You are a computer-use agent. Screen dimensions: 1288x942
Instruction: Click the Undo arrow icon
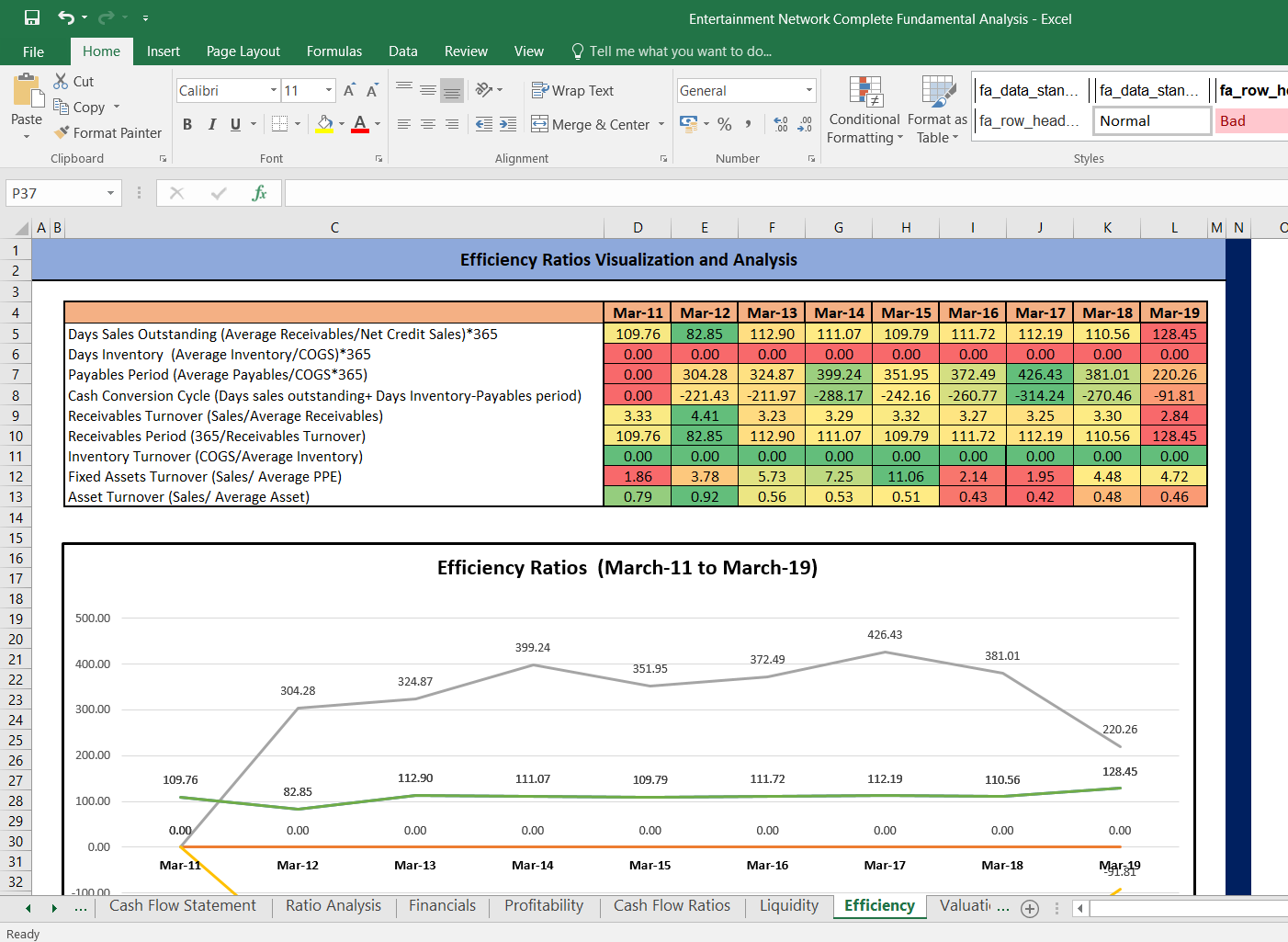(66, 17)
